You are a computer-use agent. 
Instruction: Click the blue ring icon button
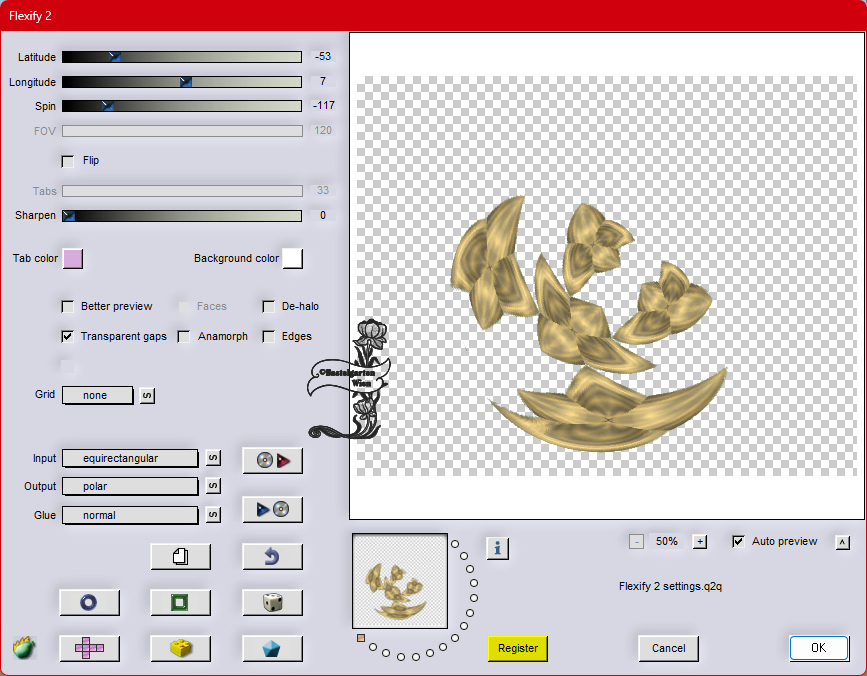[x=89, y=602]
